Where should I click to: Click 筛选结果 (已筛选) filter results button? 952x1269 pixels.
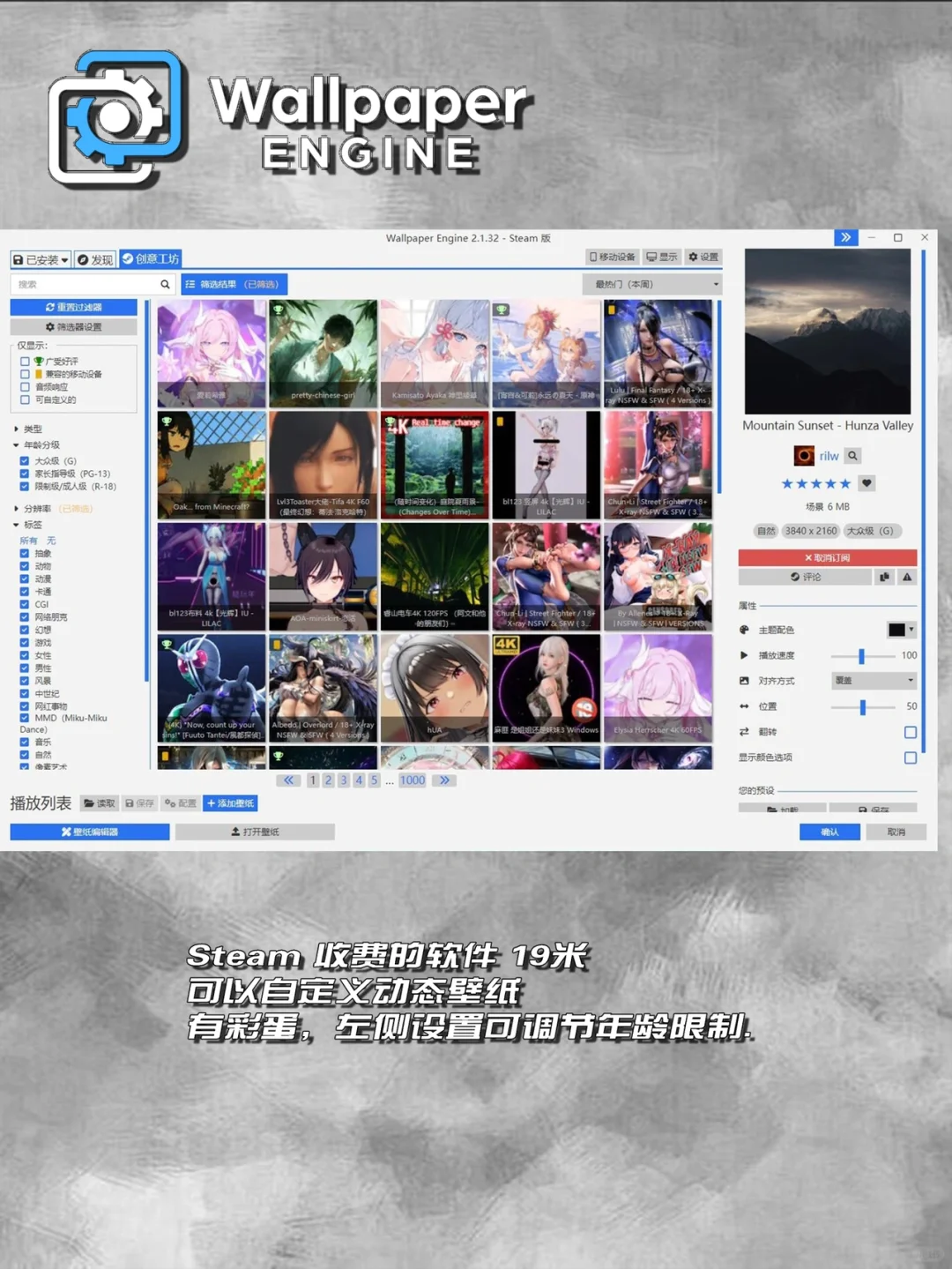pyautogui.click(x=234, y=284)
